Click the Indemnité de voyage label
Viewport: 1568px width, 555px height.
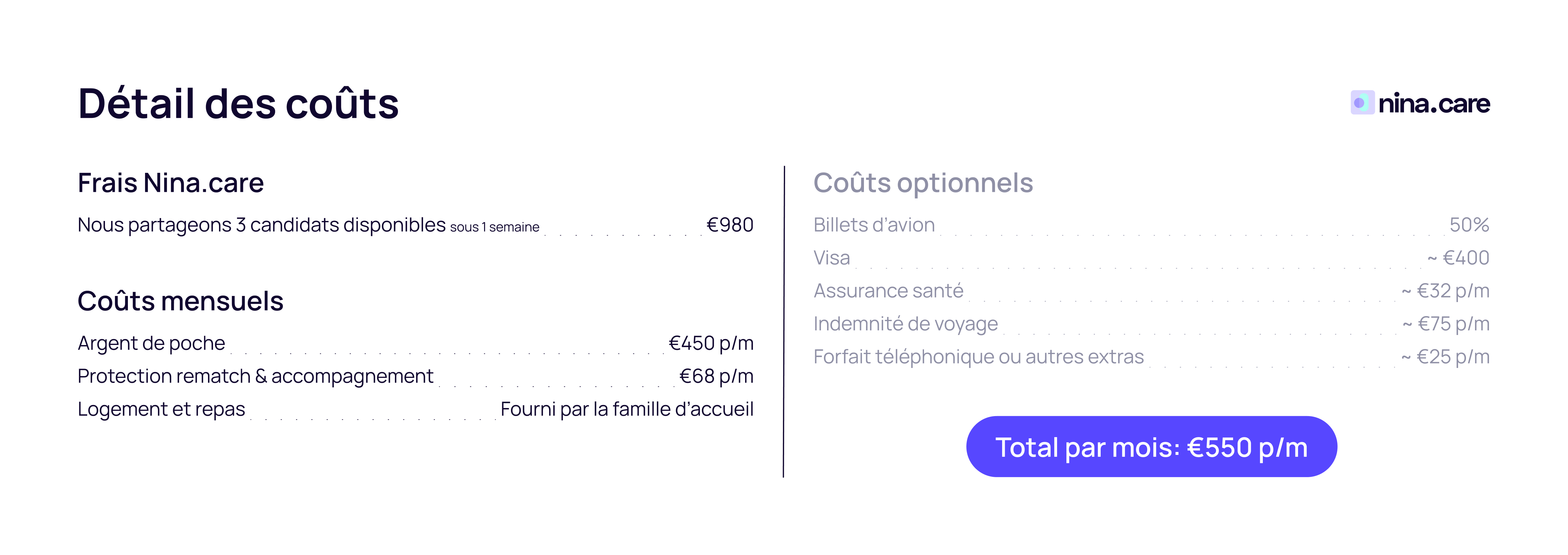[x=905, y=324]
